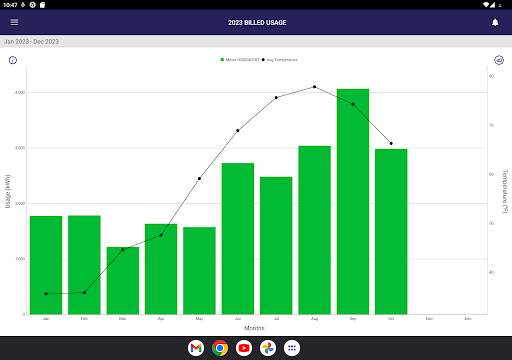Viewport: 512px width, 360px height.
Task: Click the '2023 BILLED USAGE' title
Action: click(257, 23)
